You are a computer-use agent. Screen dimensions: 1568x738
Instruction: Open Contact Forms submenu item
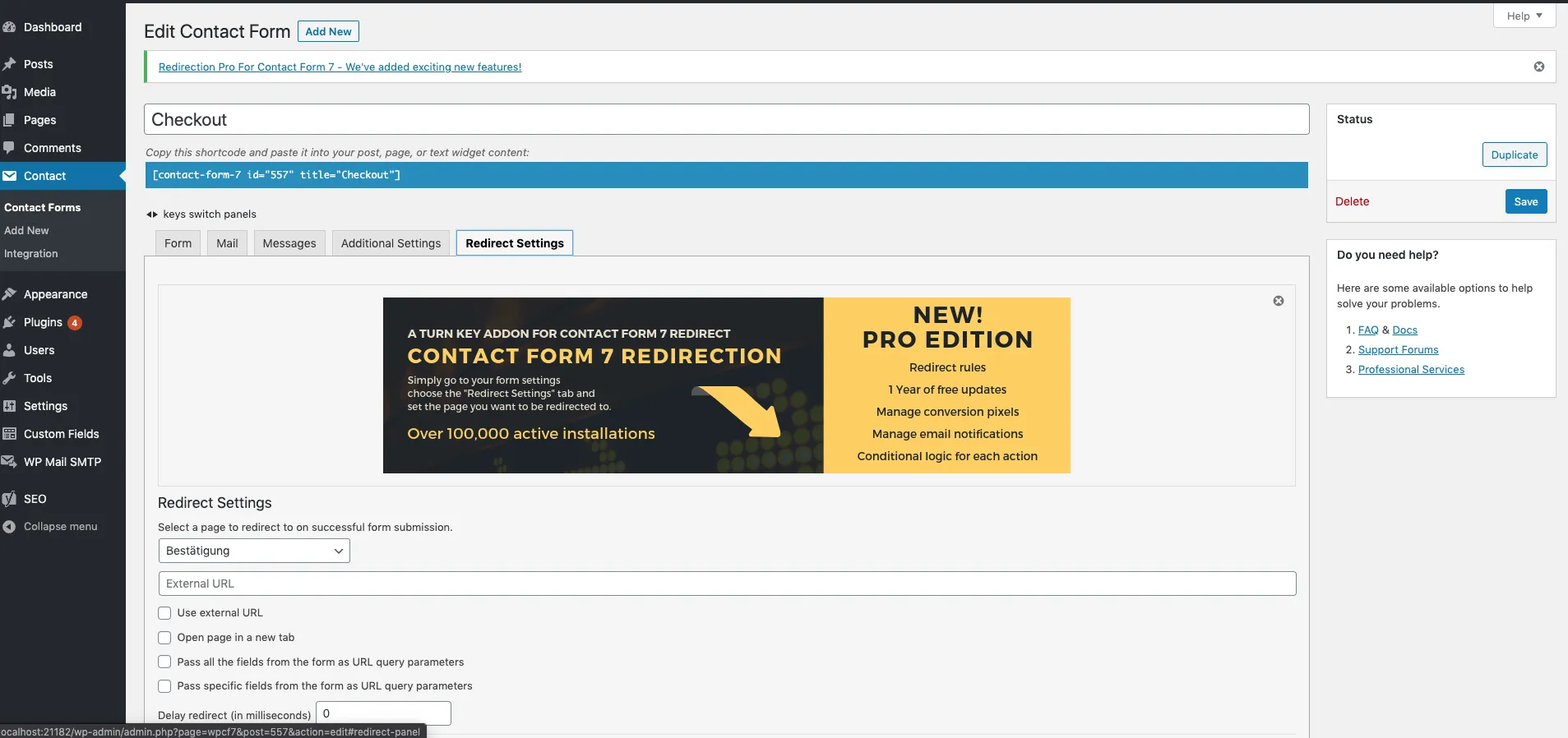43,208
